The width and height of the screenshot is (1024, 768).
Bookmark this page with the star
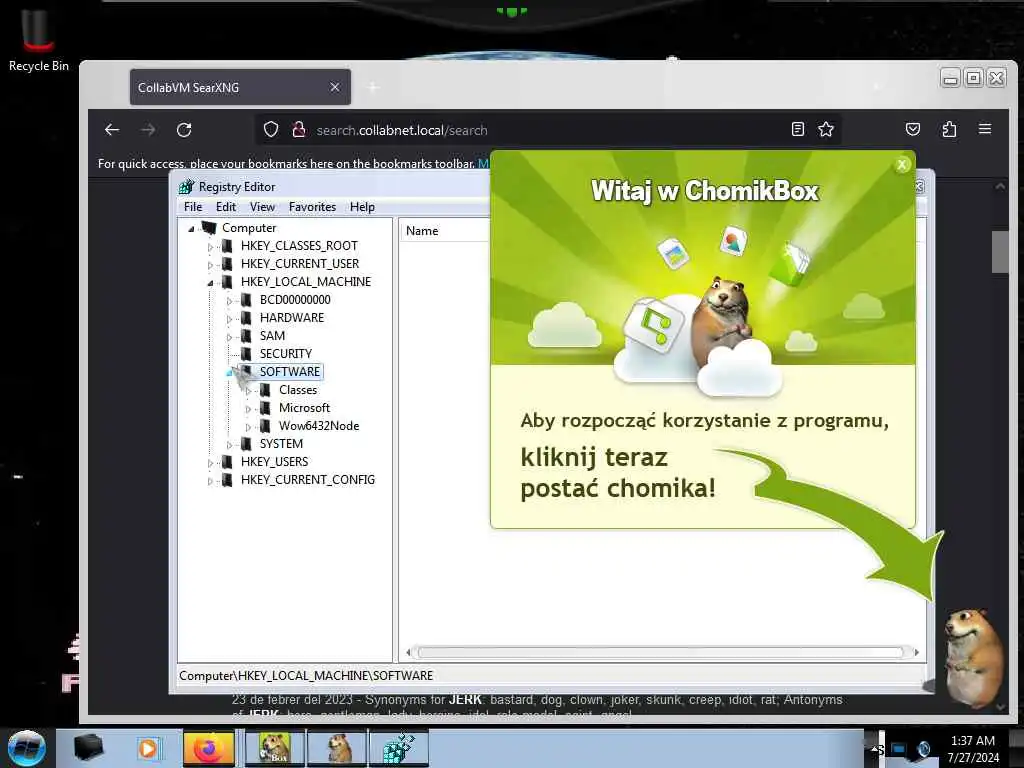tap(826, 129)
